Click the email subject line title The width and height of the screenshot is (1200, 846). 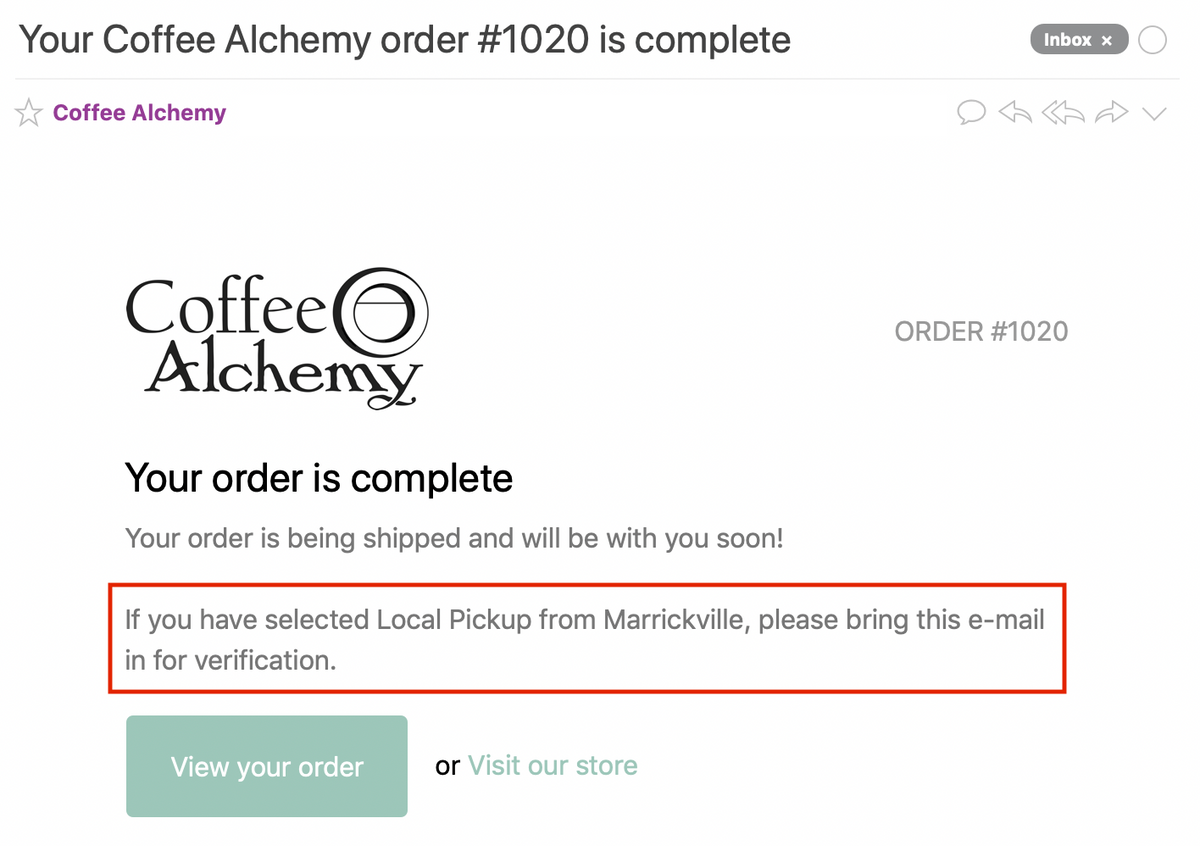405,40
